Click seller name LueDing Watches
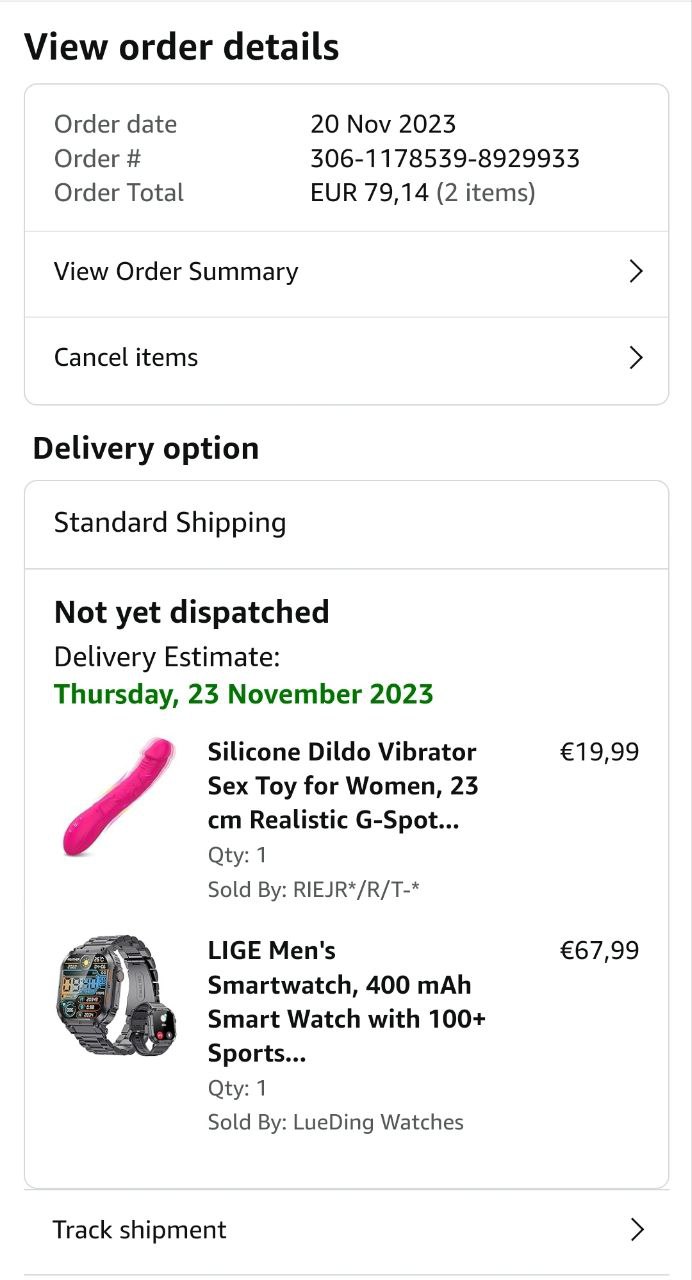The height and width of the screenshot is (1280, 692). point(378,1122)
